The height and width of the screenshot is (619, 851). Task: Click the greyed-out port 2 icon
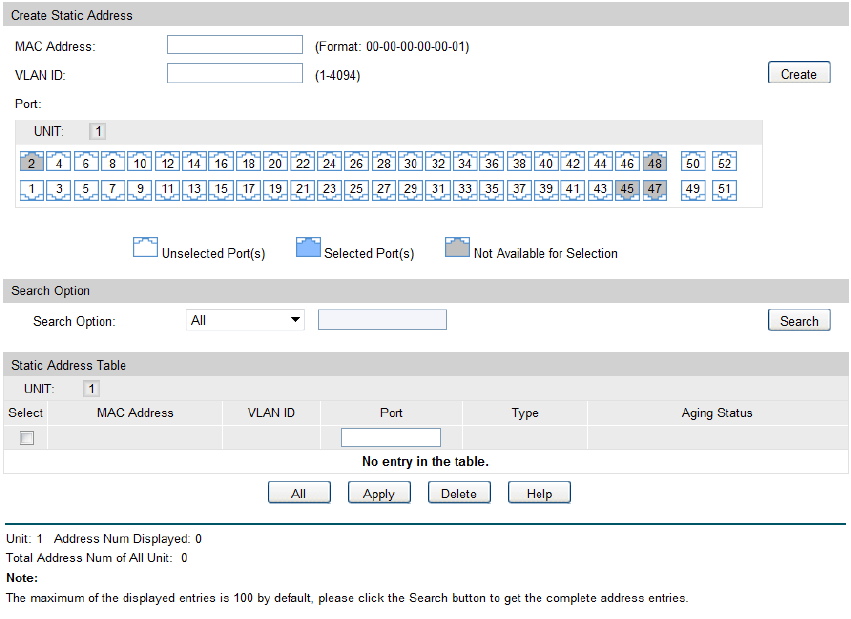(x=31, y=162)
